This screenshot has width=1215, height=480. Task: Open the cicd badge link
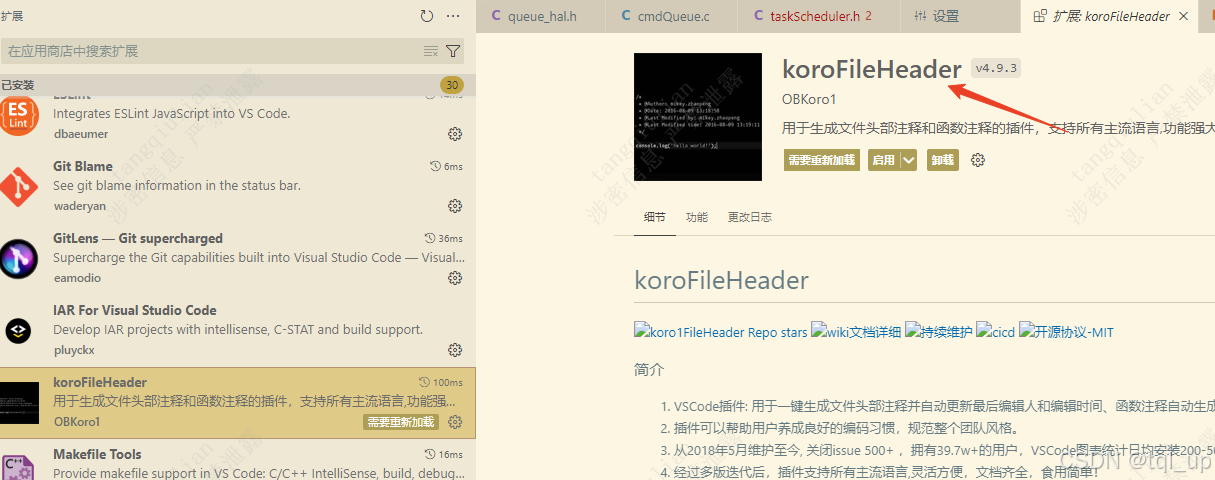(x=996, y=332)
